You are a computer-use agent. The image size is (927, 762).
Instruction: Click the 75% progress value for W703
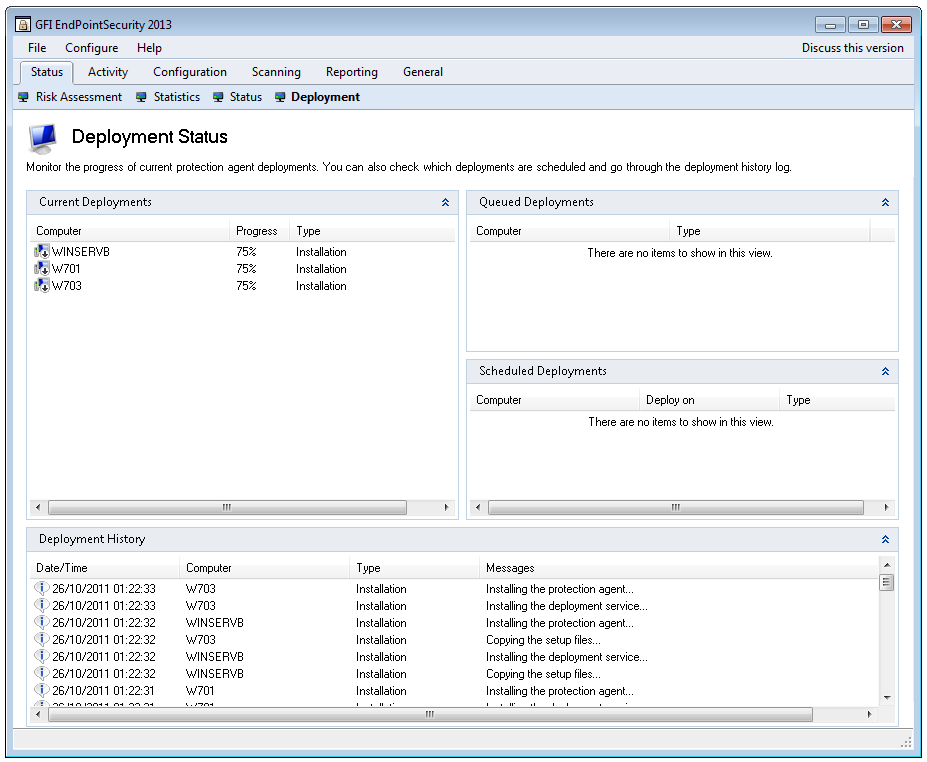[x=246, y=286]
